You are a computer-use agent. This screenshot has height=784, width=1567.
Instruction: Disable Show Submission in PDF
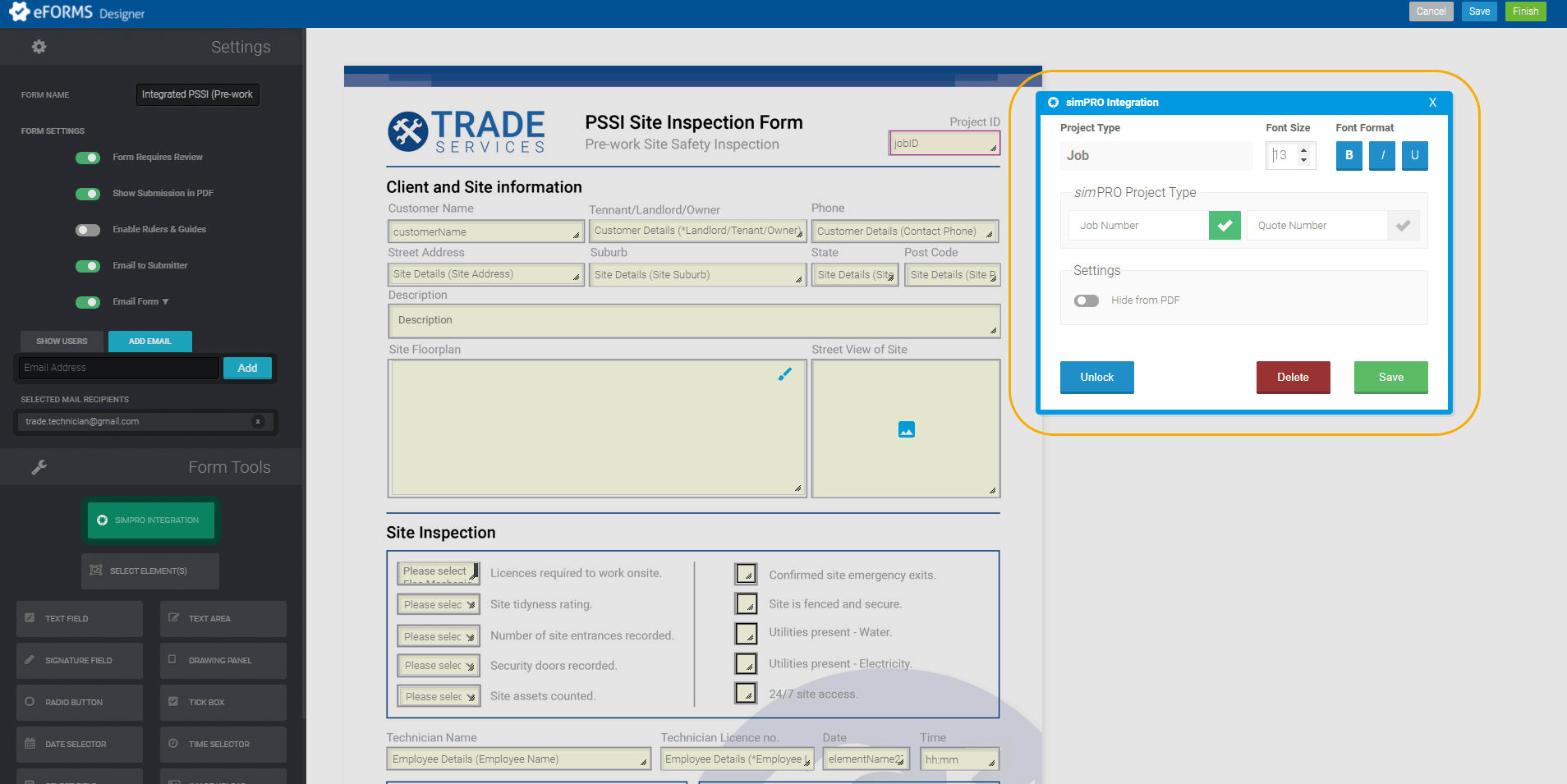88,194
